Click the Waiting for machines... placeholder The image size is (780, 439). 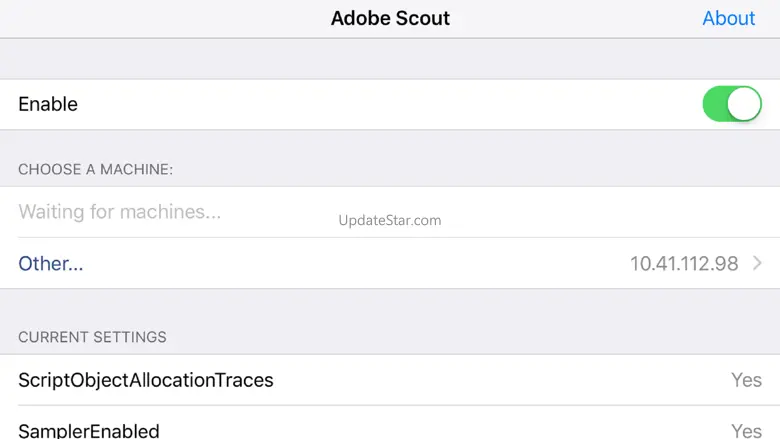click(120, 212)
